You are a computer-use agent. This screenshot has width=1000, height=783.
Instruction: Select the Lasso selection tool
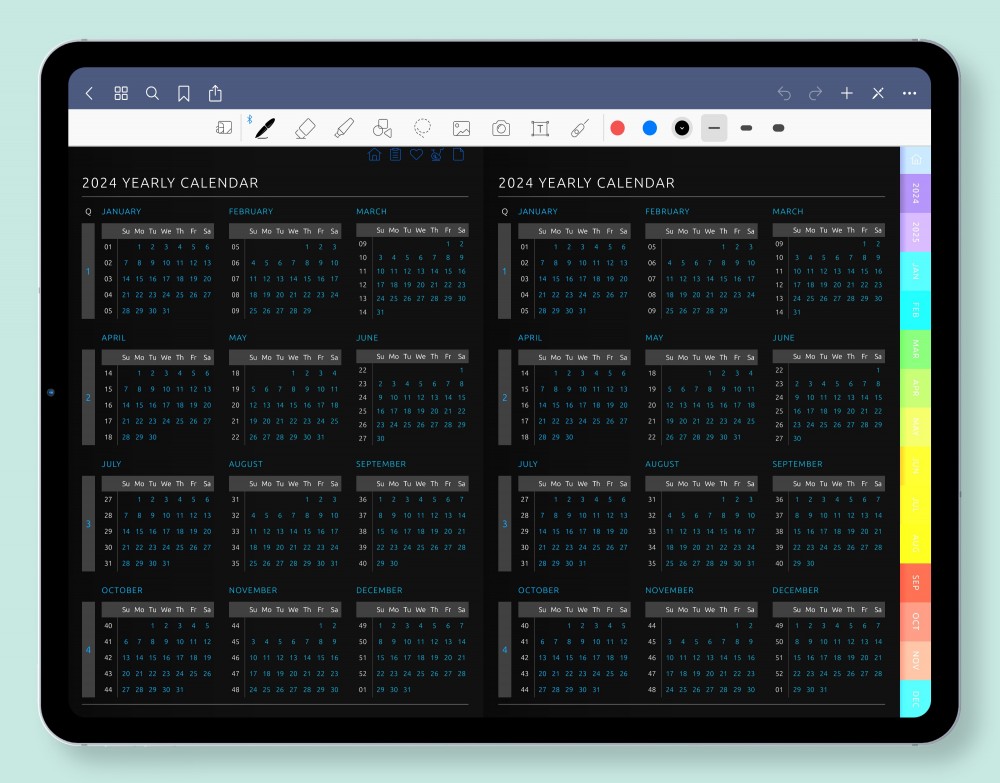(x=422, y=128)
